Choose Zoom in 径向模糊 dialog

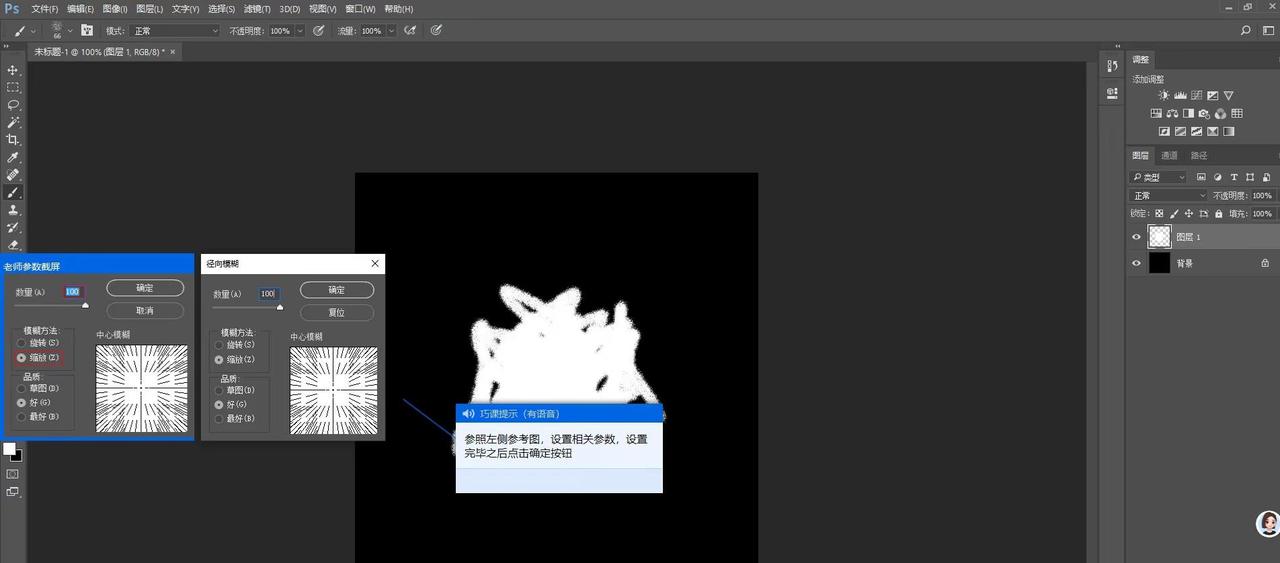[219, 359]
